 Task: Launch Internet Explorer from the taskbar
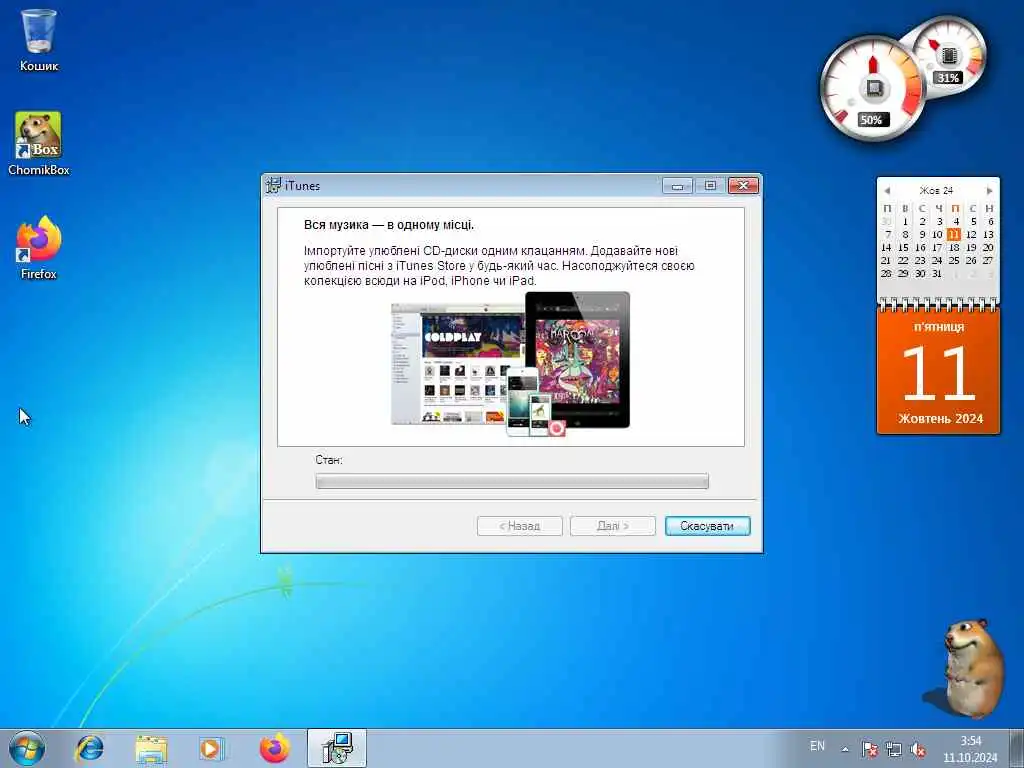point(89,748)
